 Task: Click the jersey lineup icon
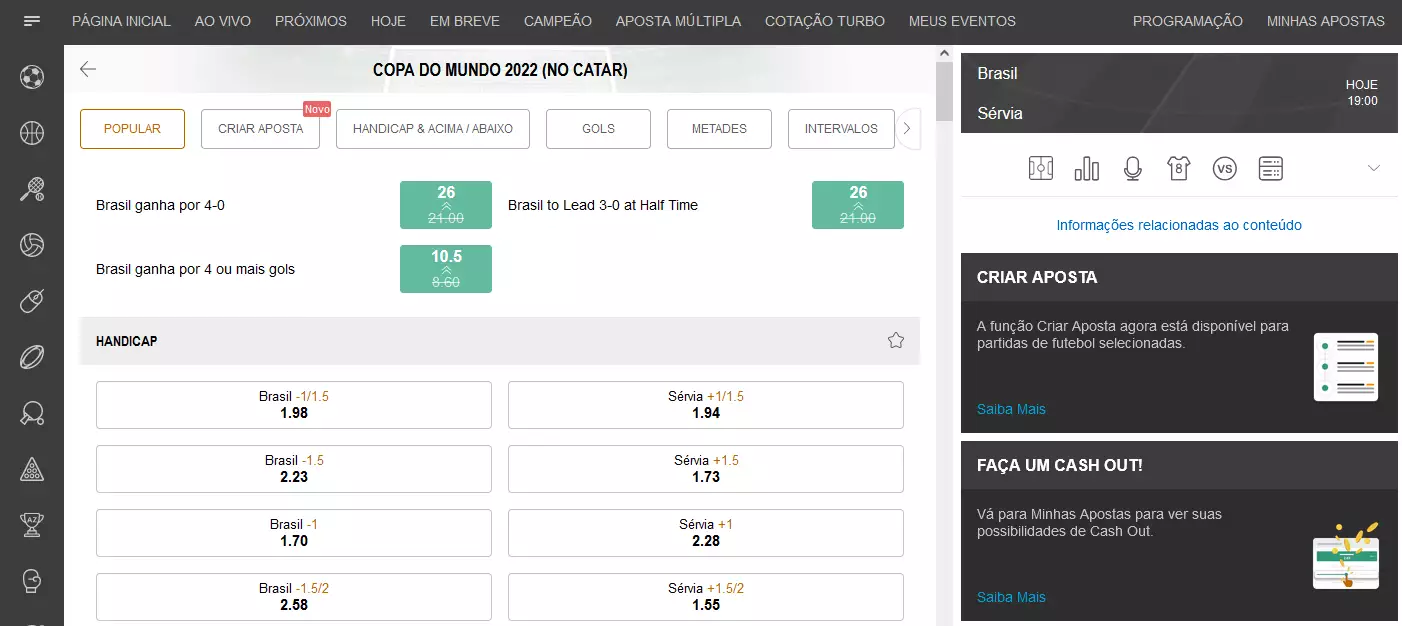point(1178,169)
